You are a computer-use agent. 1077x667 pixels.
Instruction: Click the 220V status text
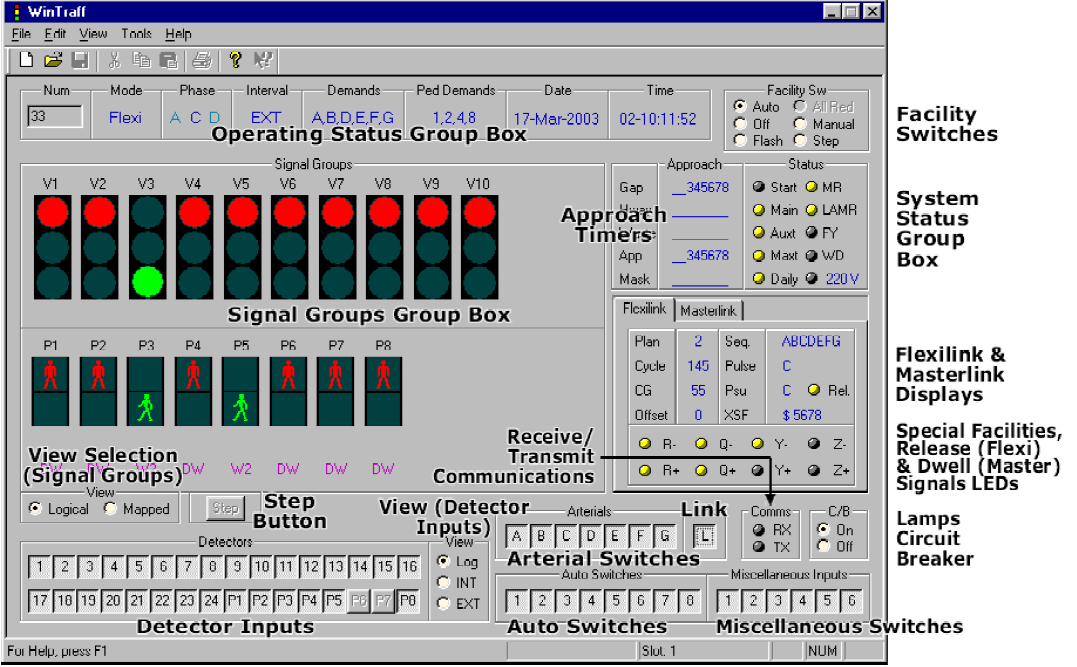(x=842, y=279)
